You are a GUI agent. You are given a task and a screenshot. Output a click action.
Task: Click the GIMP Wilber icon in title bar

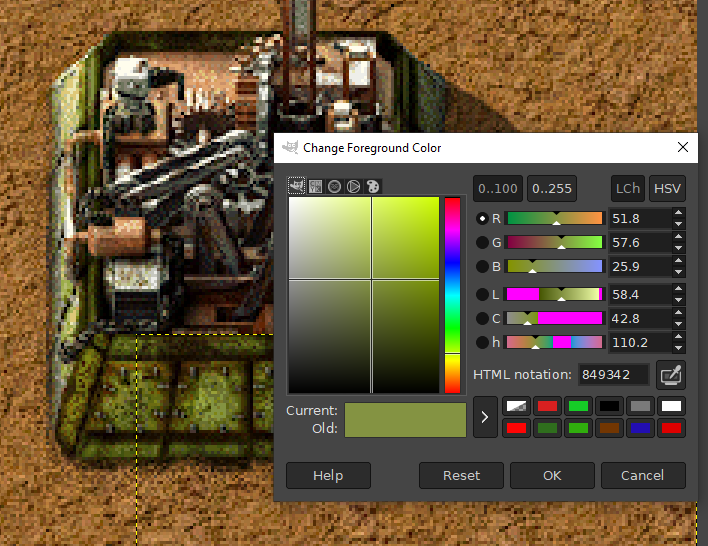(x=290, y=147)
